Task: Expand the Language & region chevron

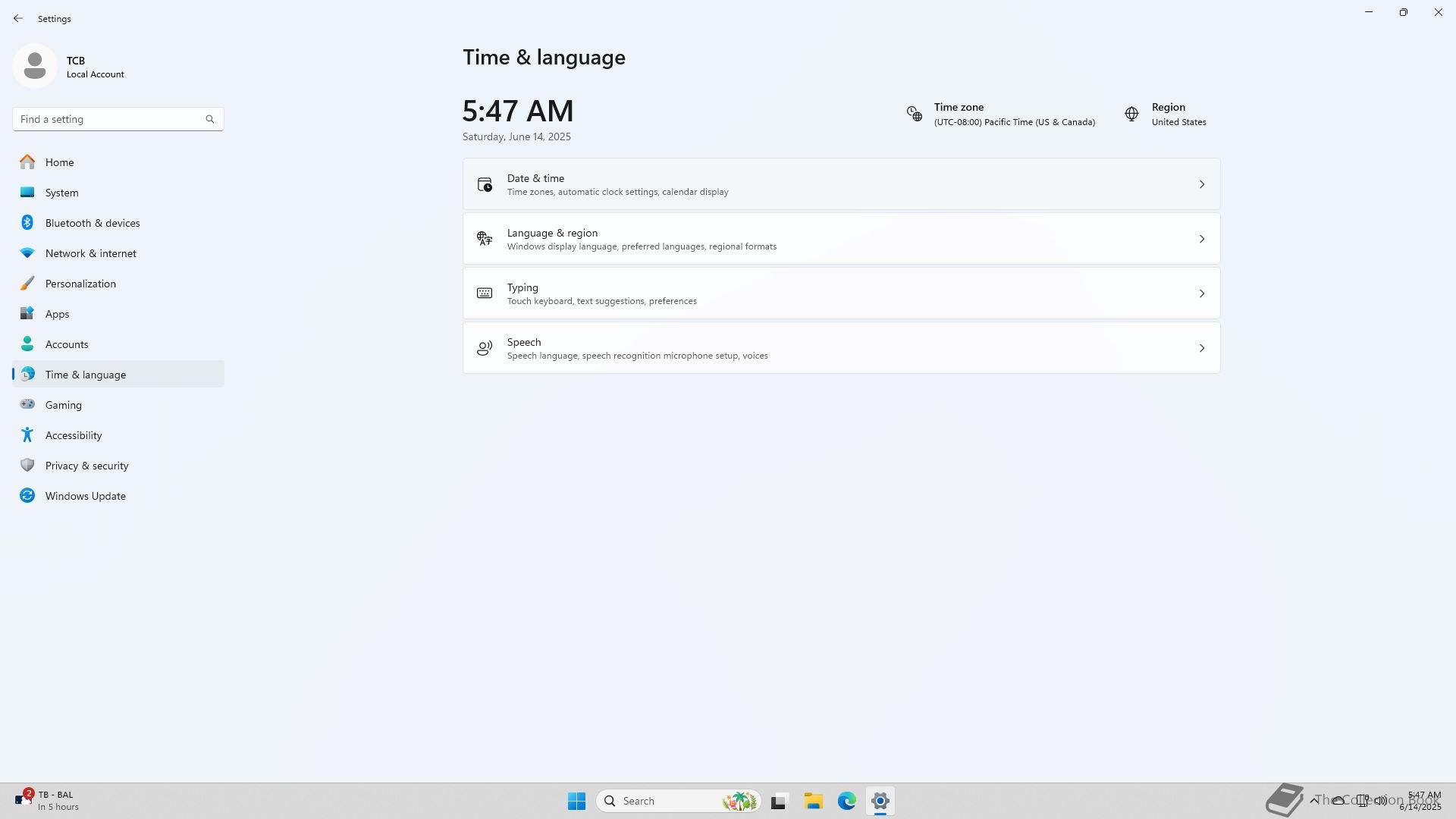Action: click(1201, 239)
